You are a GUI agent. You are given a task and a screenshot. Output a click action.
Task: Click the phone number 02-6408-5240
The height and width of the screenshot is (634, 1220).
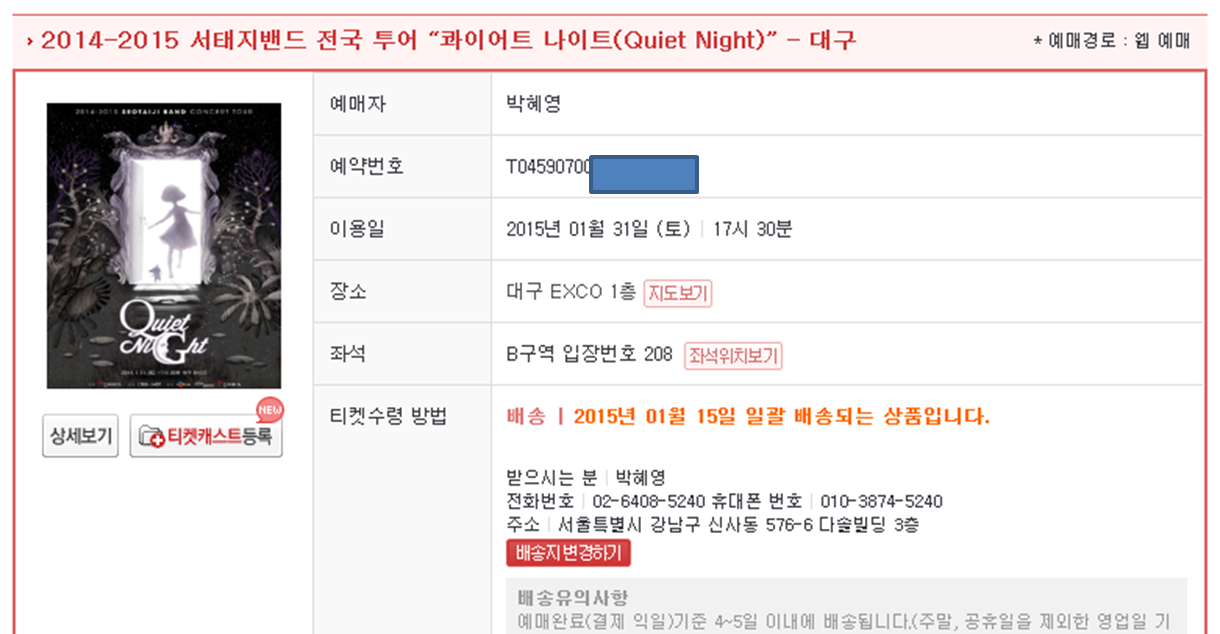pyautogui.click(x=649, y=501)
